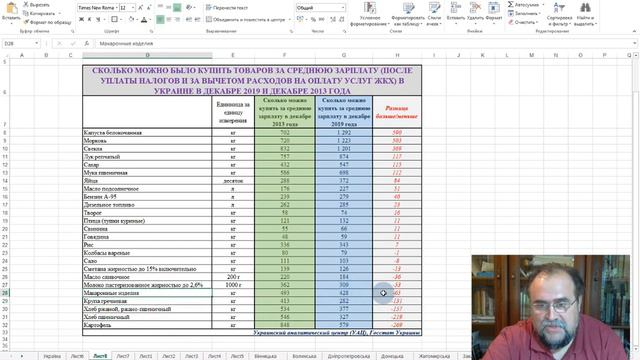Viewport: 640px width, 360px height.
Task: Switch to the Лист6 sheet tab
Action: point(77,356)
